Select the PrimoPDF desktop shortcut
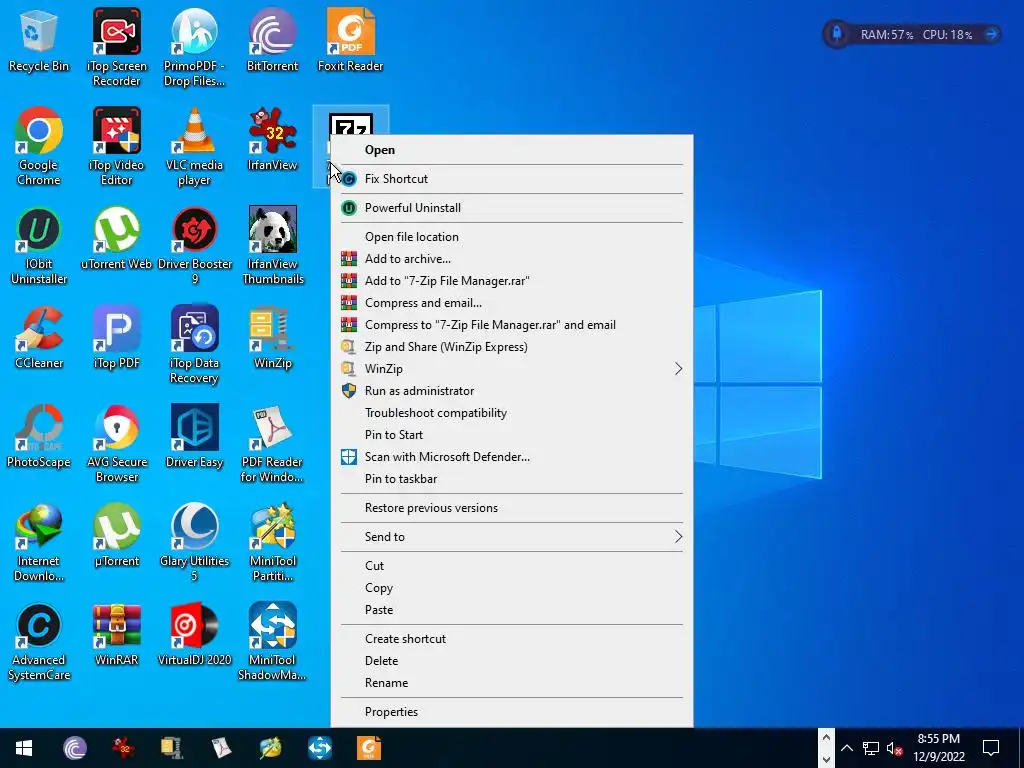The image size is (1024, 768). click(x=194, y=47)
